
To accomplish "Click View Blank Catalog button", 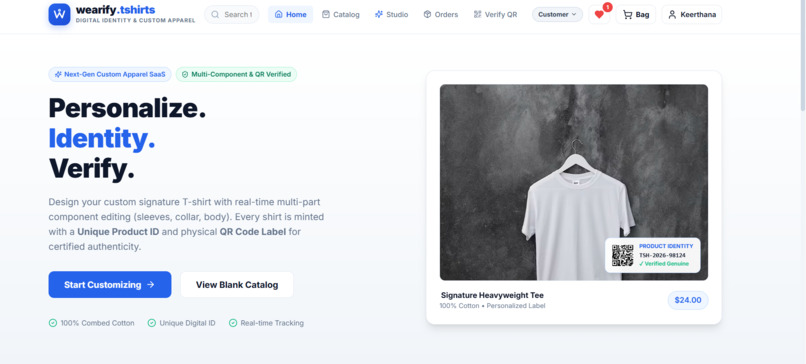I will click(237, 284).
